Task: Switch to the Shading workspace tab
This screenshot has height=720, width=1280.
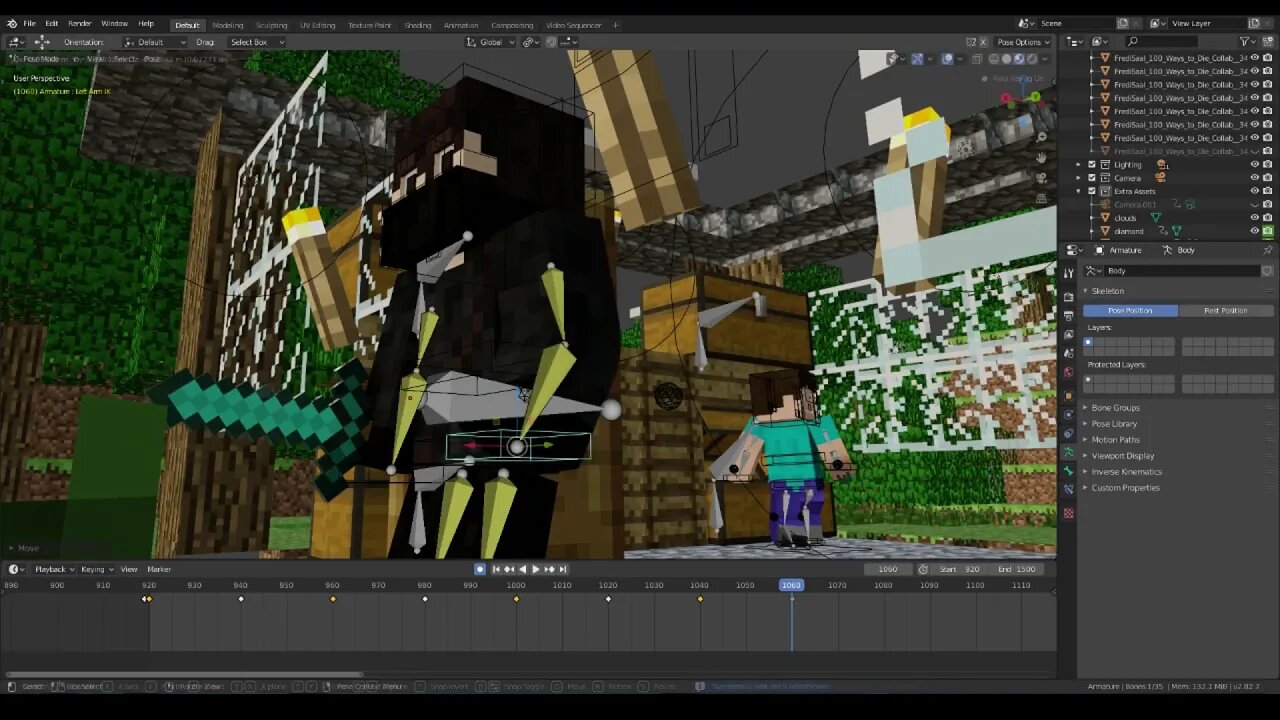Action: [418, 25]
